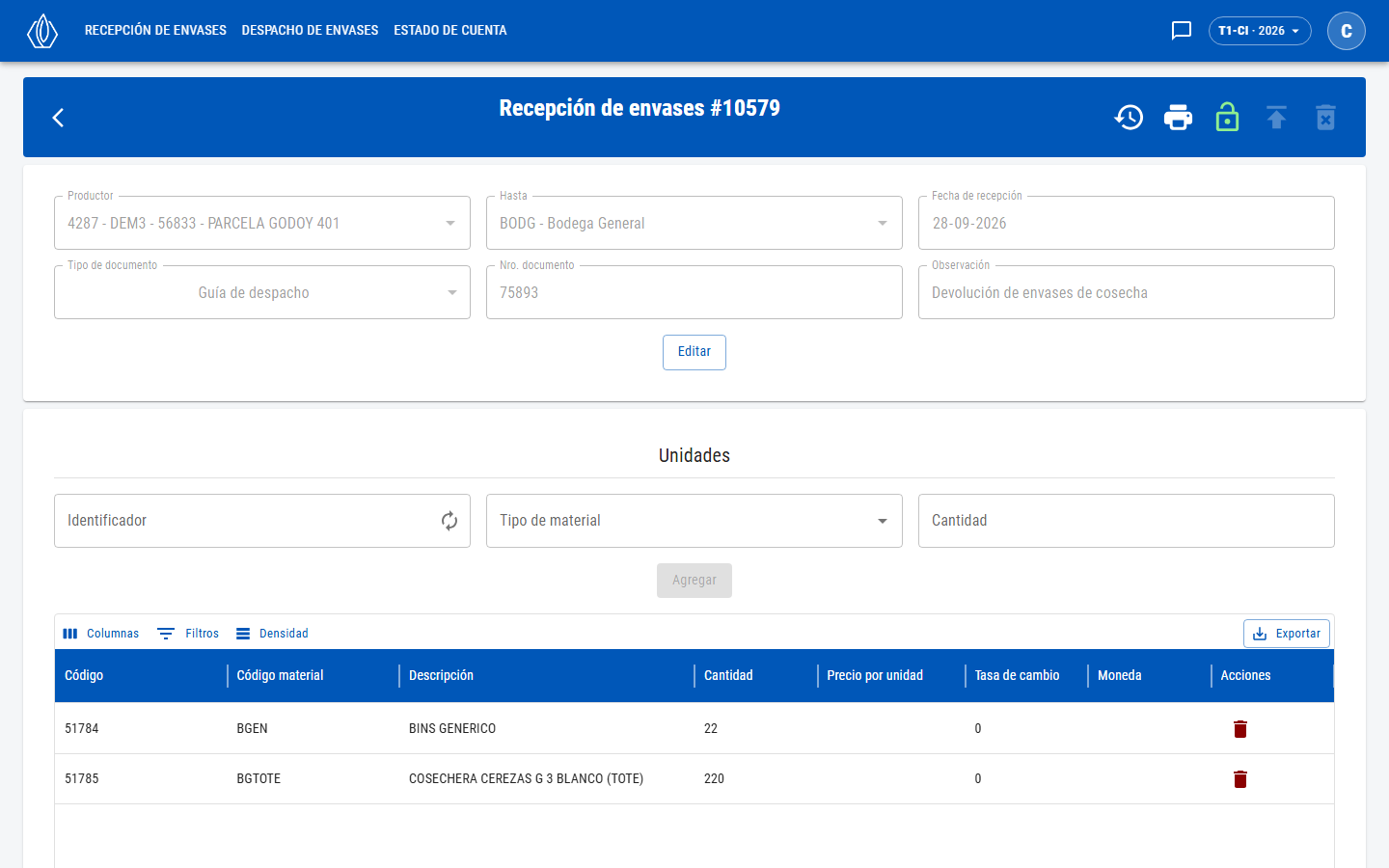Image resolution: width=1389 pixels, height=868 pixels.
Task: Open Estado de Cuenta menu
Action: 450,31
